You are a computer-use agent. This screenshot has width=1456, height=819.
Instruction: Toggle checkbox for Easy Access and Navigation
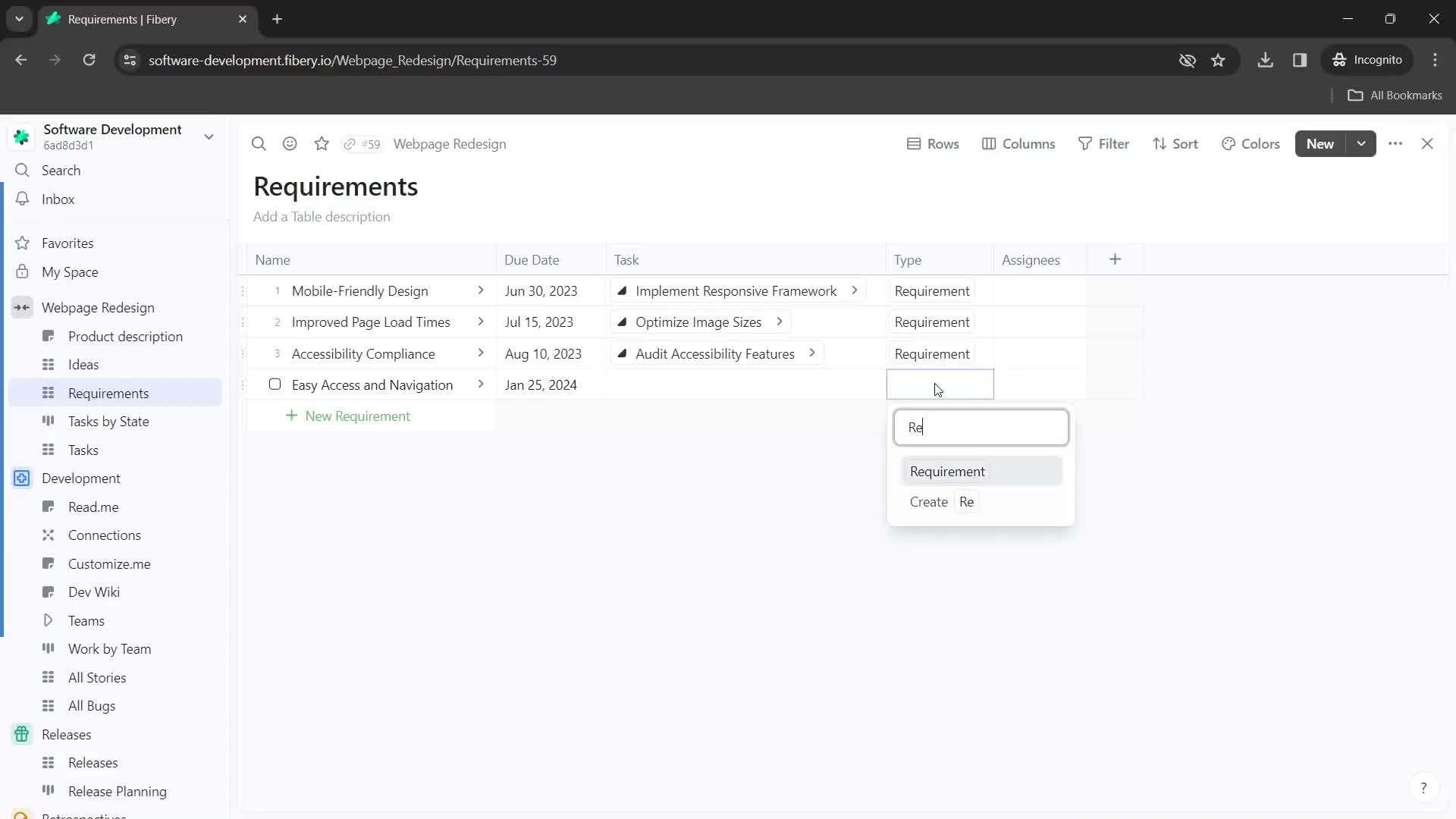tap(275, 385)
